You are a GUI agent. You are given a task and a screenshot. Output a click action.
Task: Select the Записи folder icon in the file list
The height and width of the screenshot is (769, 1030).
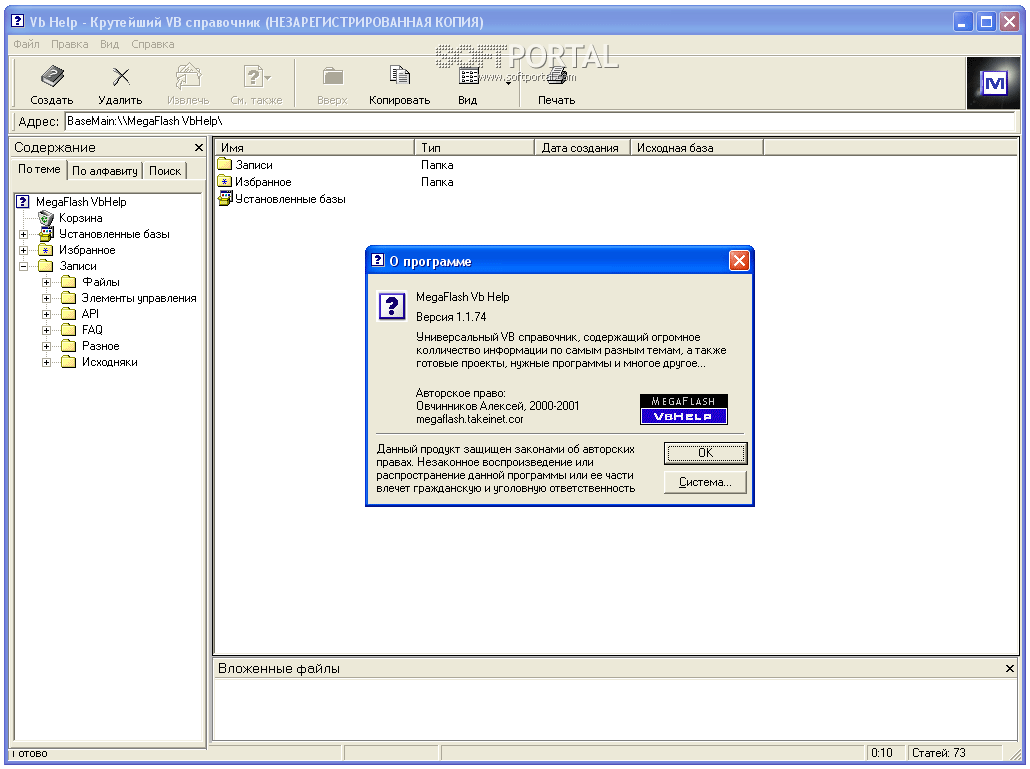click(225, 164)
